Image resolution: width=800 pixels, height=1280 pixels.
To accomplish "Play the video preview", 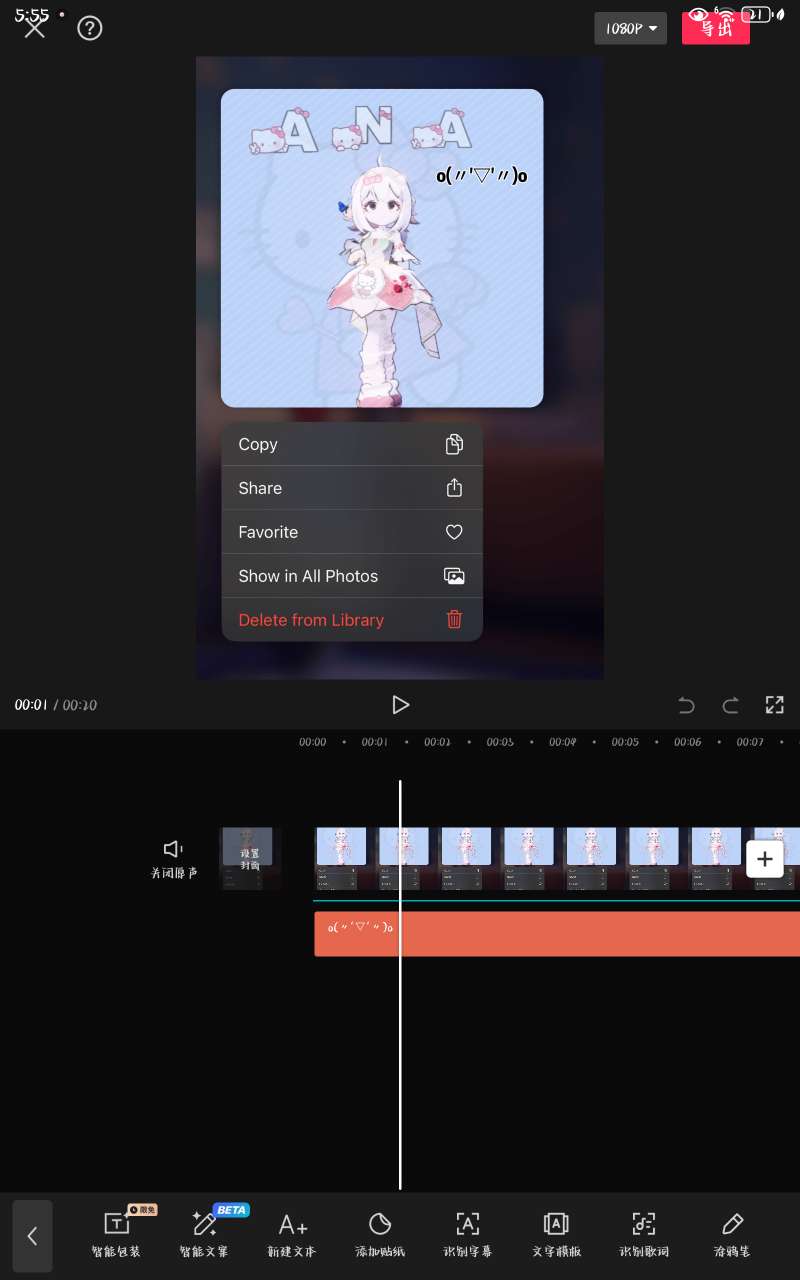I will pos(400,705).
